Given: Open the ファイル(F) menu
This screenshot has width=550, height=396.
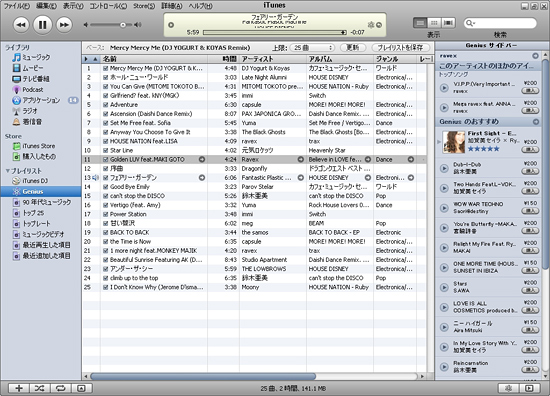Looking at the screenshot, I should (x=17, y=6).
